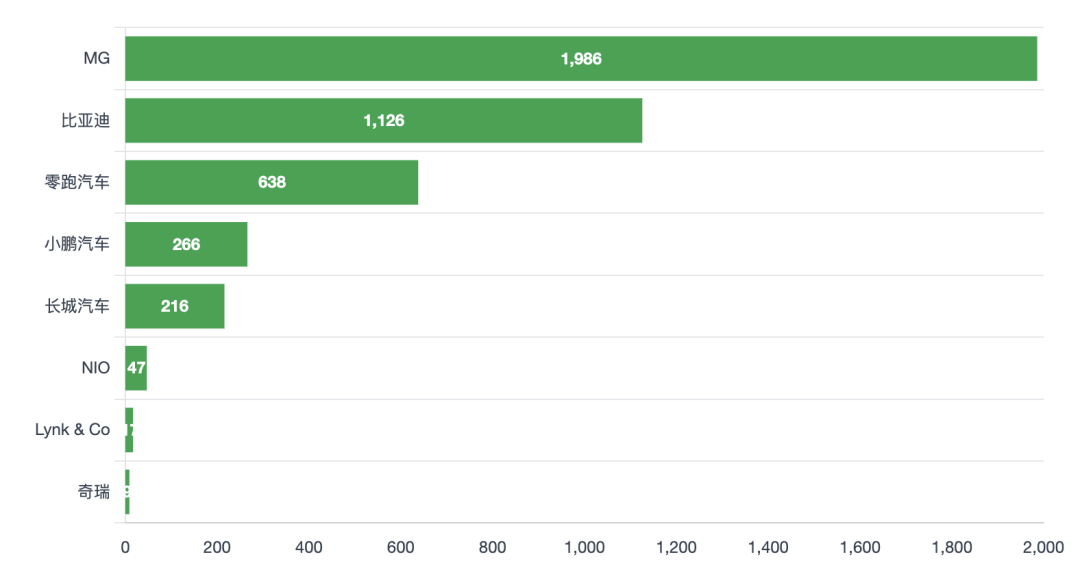The image size is (1080, 570).
Task: Select the 小鹏汽车 axis label
Action: click(x=77, y=244)
